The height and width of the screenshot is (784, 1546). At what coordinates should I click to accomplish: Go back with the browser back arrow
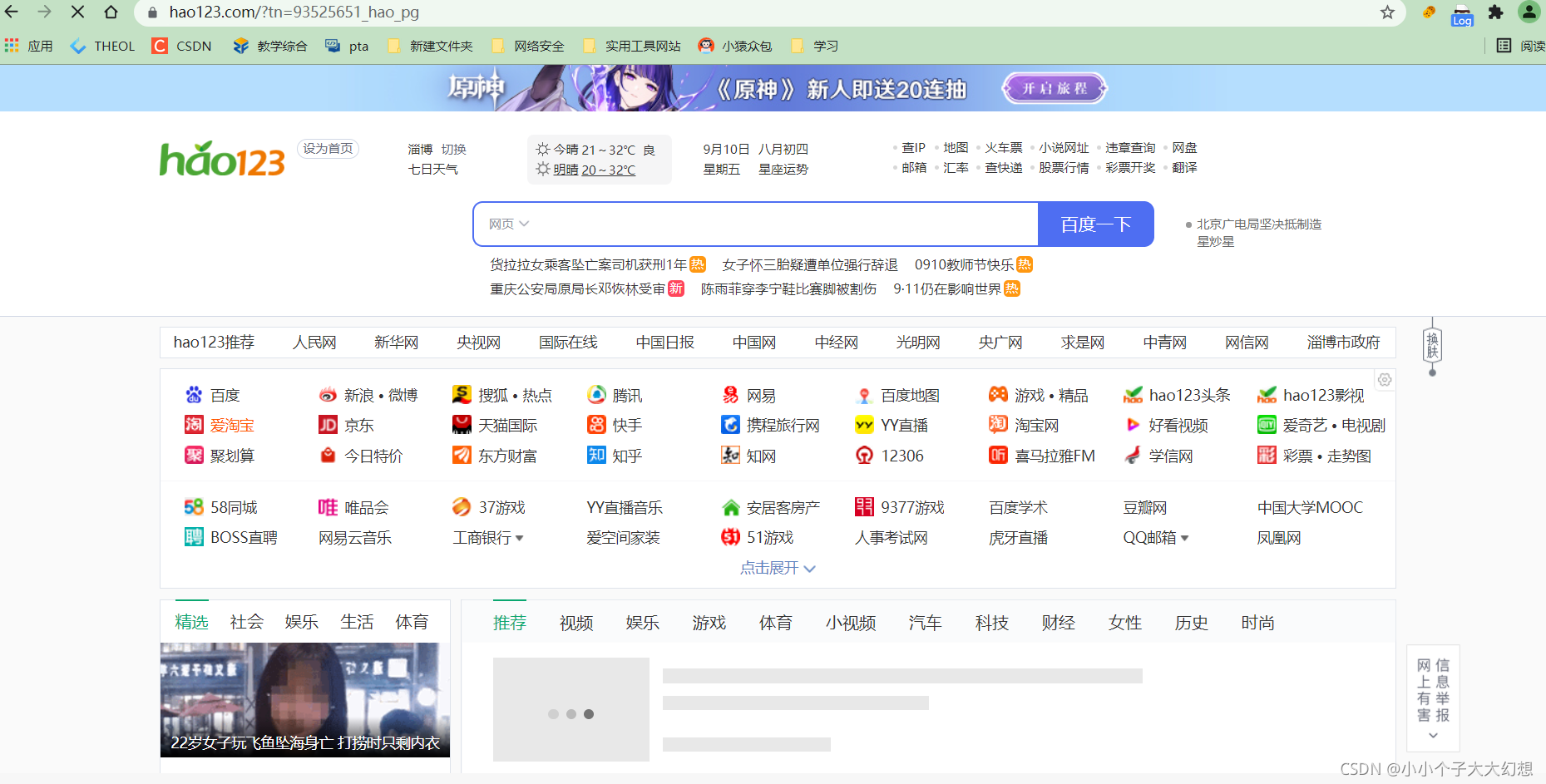tap(12, 12)
